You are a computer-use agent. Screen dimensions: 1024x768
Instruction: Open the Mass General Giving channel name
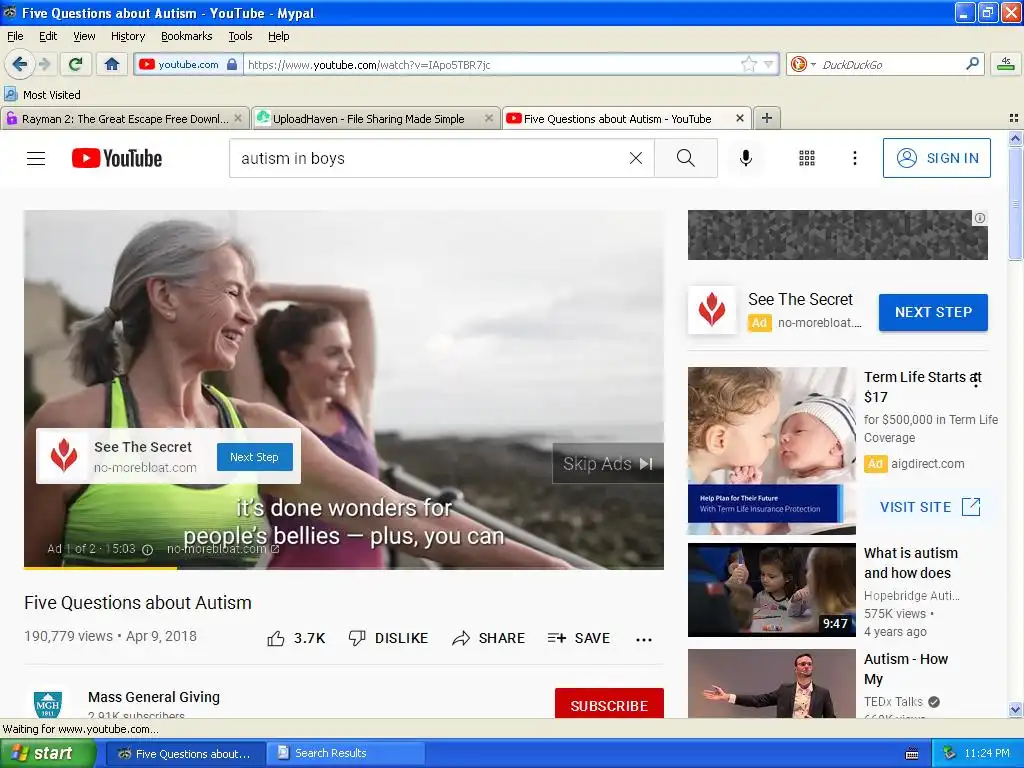(x=154, y=697)
